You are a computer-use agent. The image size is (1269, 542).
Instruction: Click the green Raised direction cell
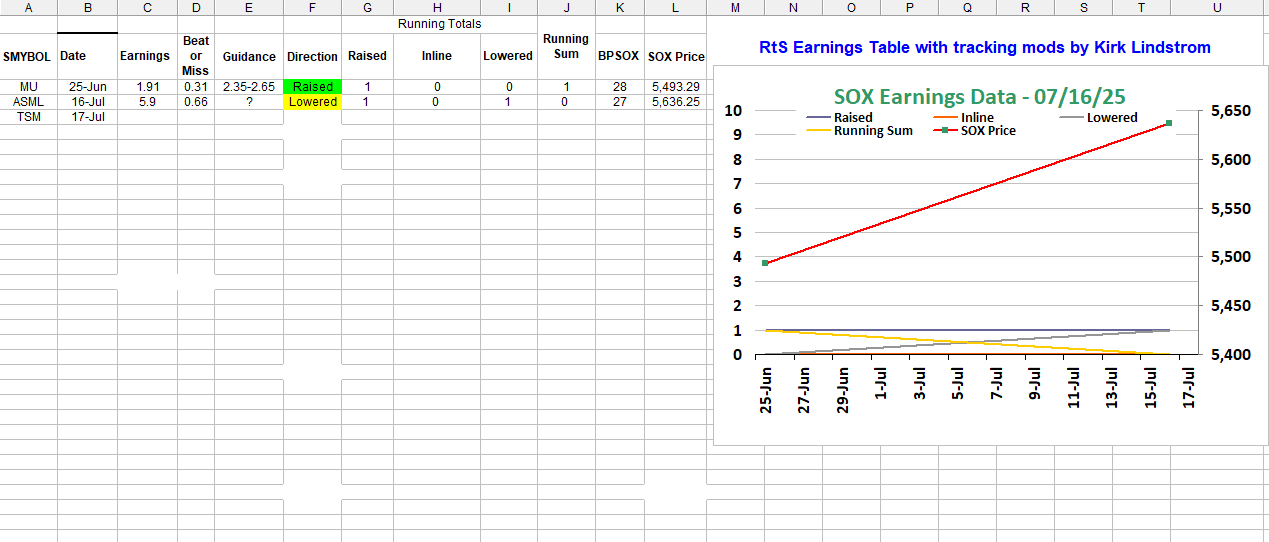click(x=312, y=87)
